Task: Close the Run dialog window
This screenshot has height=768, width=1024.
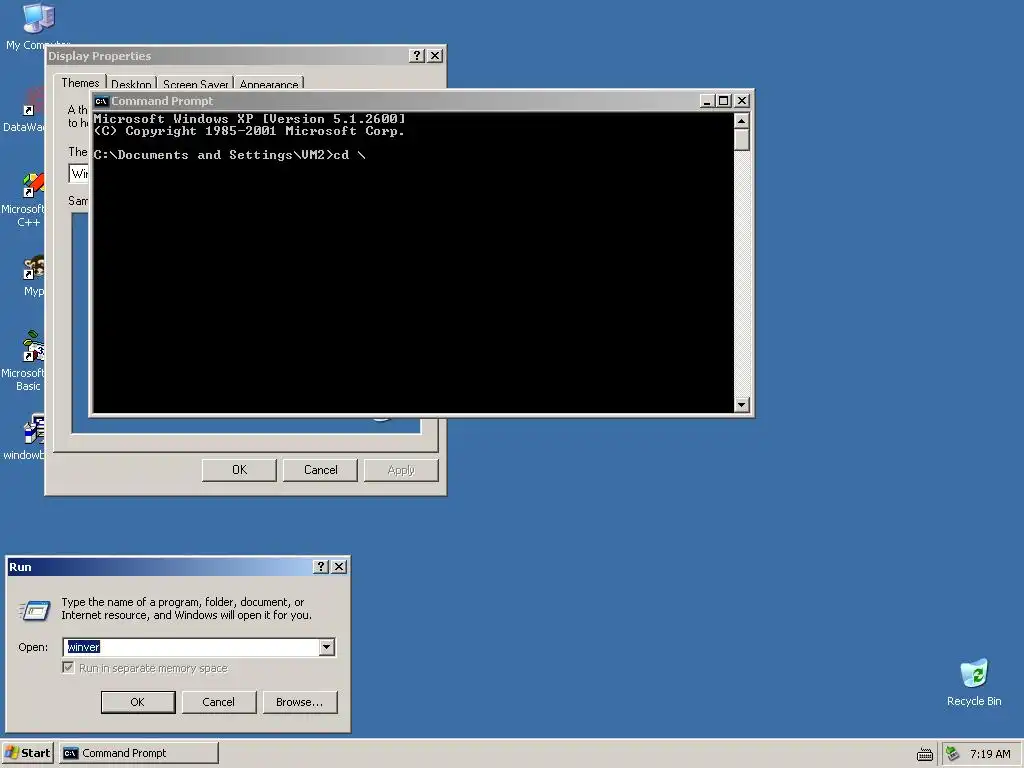Action: [x=339, y=567]
